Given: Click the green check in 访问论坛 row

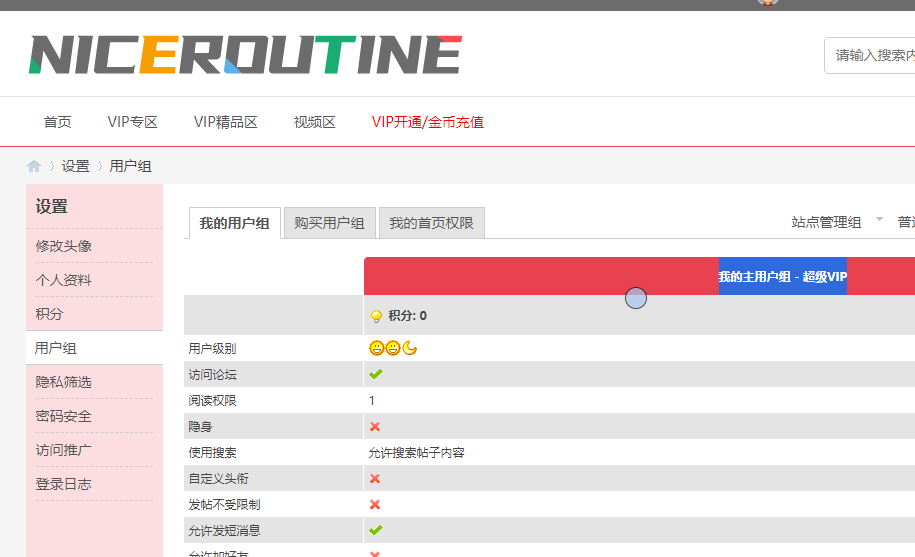Looking at the screenshot, I should [x=376, y=374].
